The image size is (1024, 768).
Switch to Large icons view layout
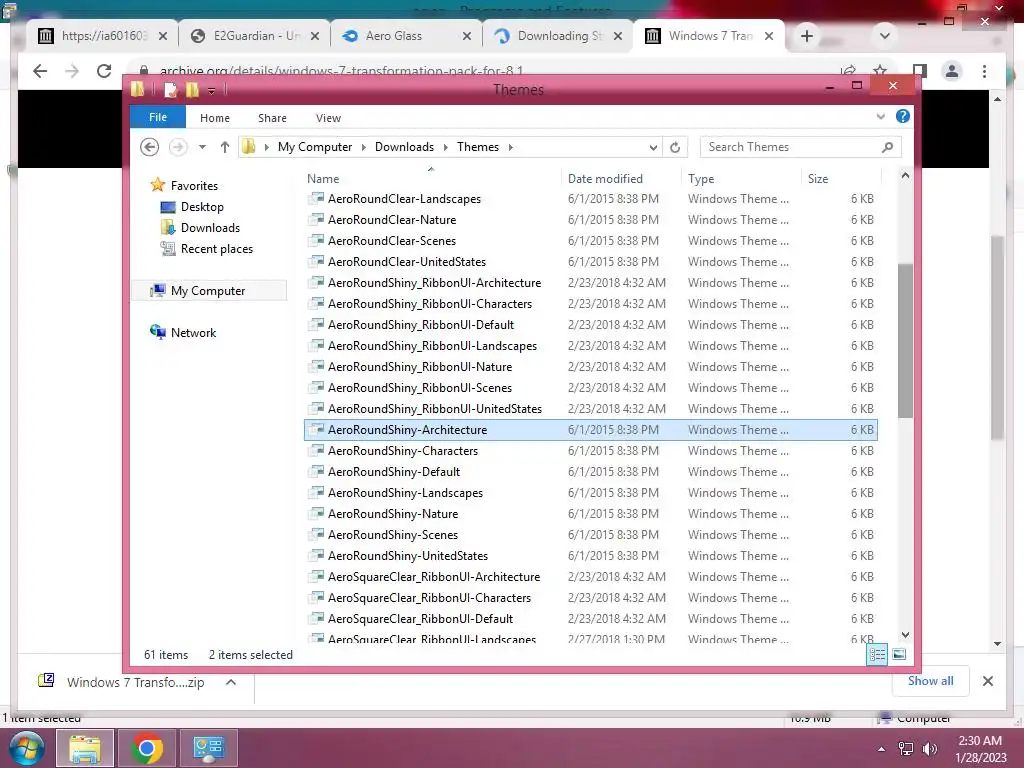[x=899, y=654]
